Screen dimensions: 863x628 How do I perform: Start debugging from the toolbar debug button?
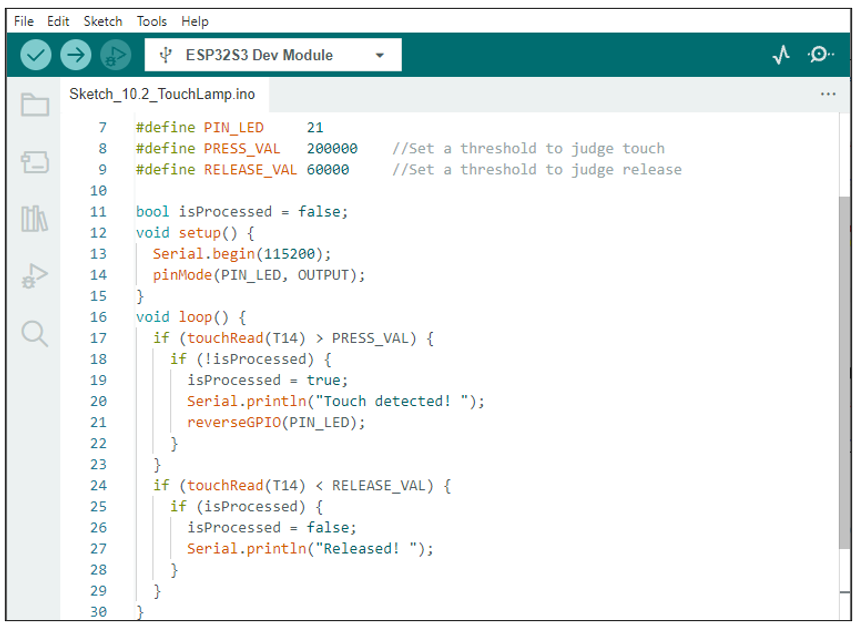coord(116,55)
